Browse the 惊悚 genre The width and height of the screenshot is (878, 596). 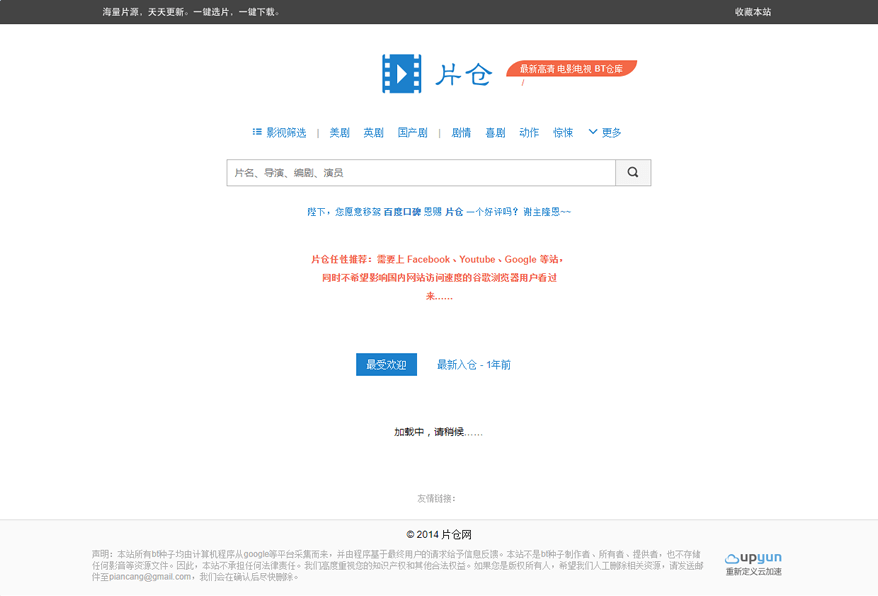(563, 133)
